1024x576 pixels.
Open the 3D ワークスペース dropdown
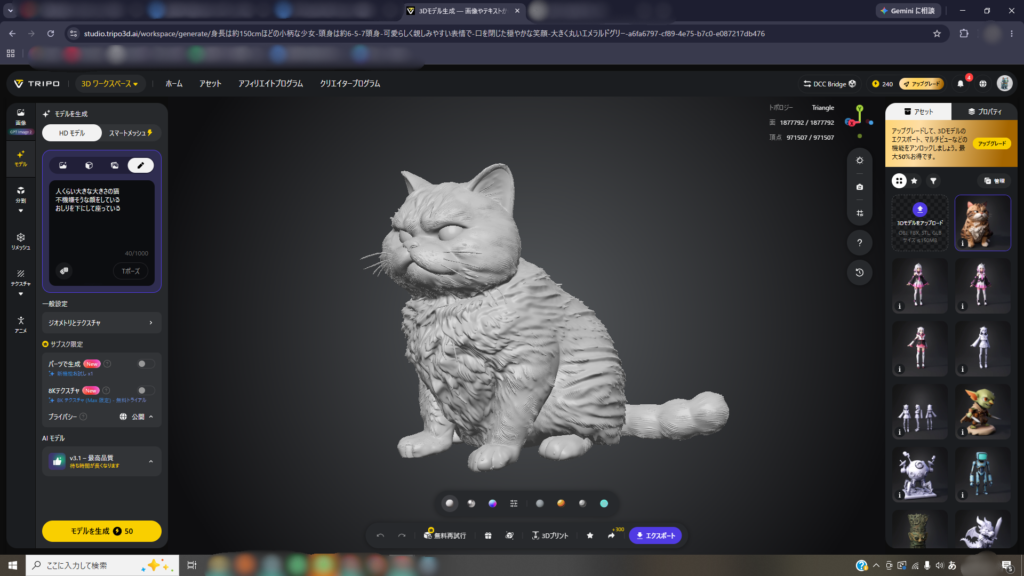coord(109,84)
